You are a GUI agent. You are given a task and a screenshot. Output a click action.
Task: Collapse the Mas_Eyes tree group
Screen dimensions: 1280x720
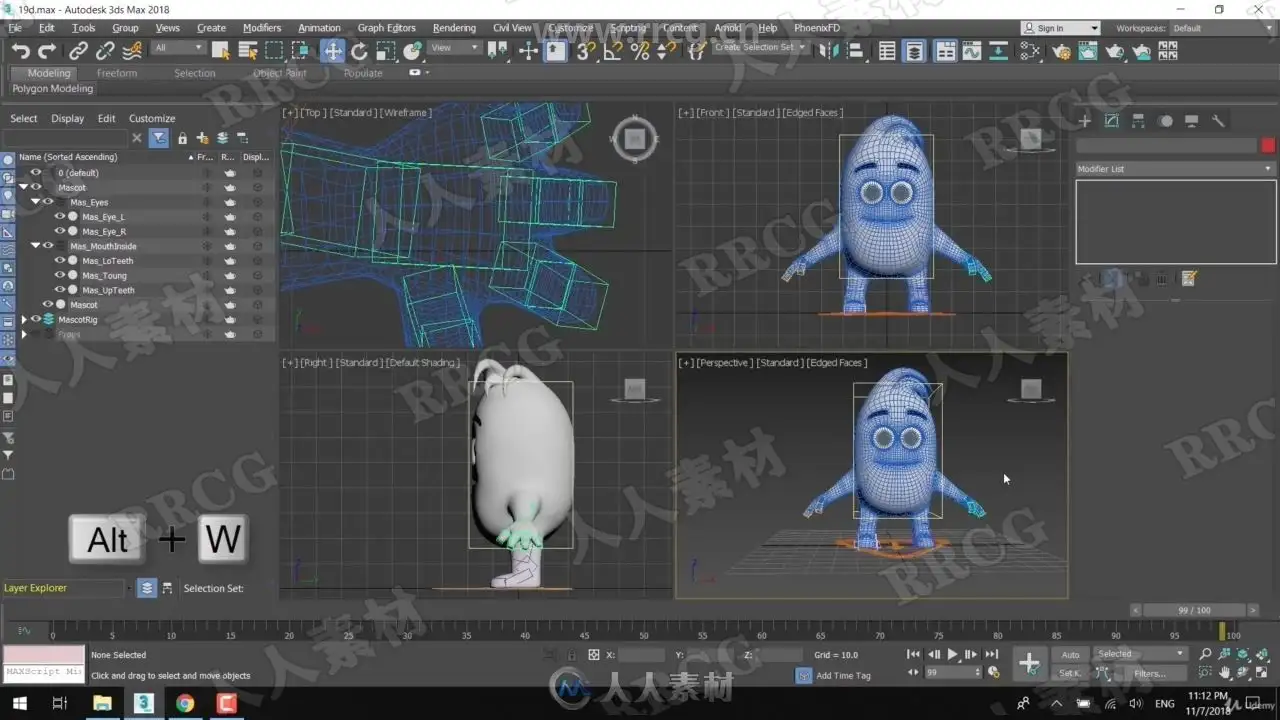point(35,202)
